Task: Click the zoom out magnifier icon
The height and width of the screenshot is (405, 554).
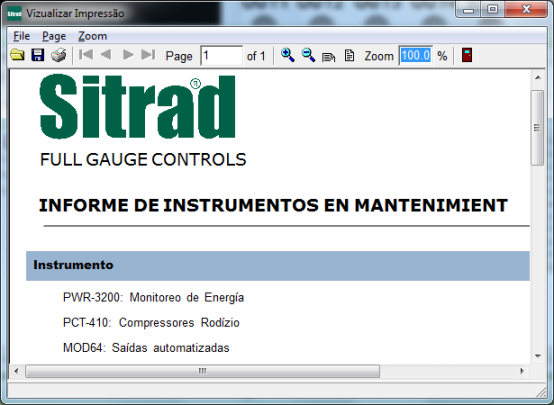Action: [x=308, y=55]
